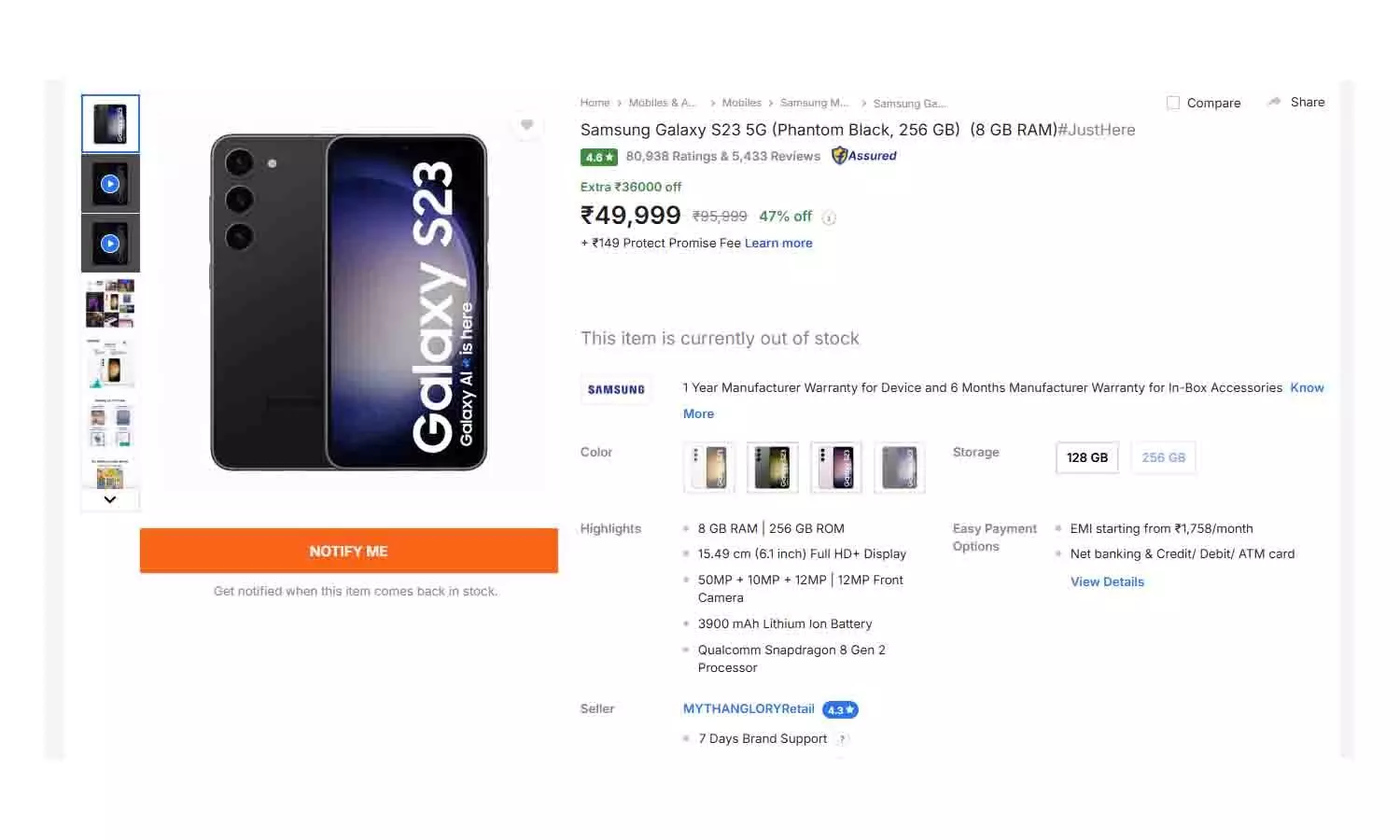This screenshot has width=1400, height=840.
Task: Open the price breakdown info icon
Action: (x=829, y=217)
